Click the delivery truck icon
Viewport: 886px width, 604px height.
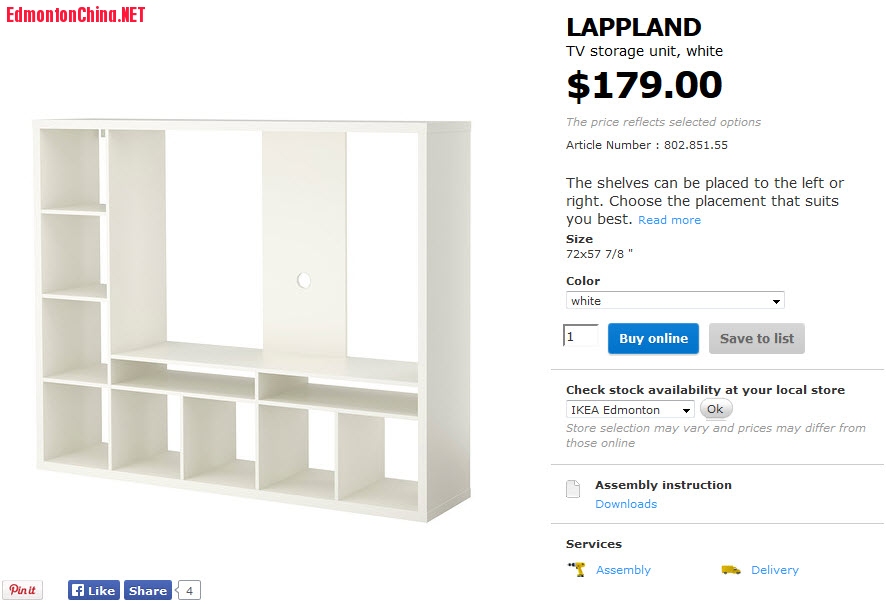[x=731, y=570]
